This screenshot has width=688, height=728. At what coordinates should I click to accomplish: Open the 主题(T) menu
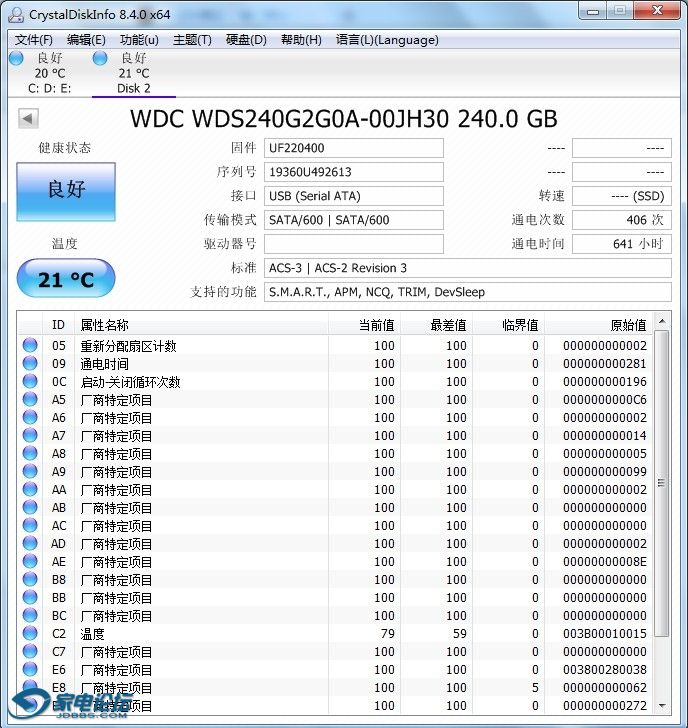click(192, 40)
